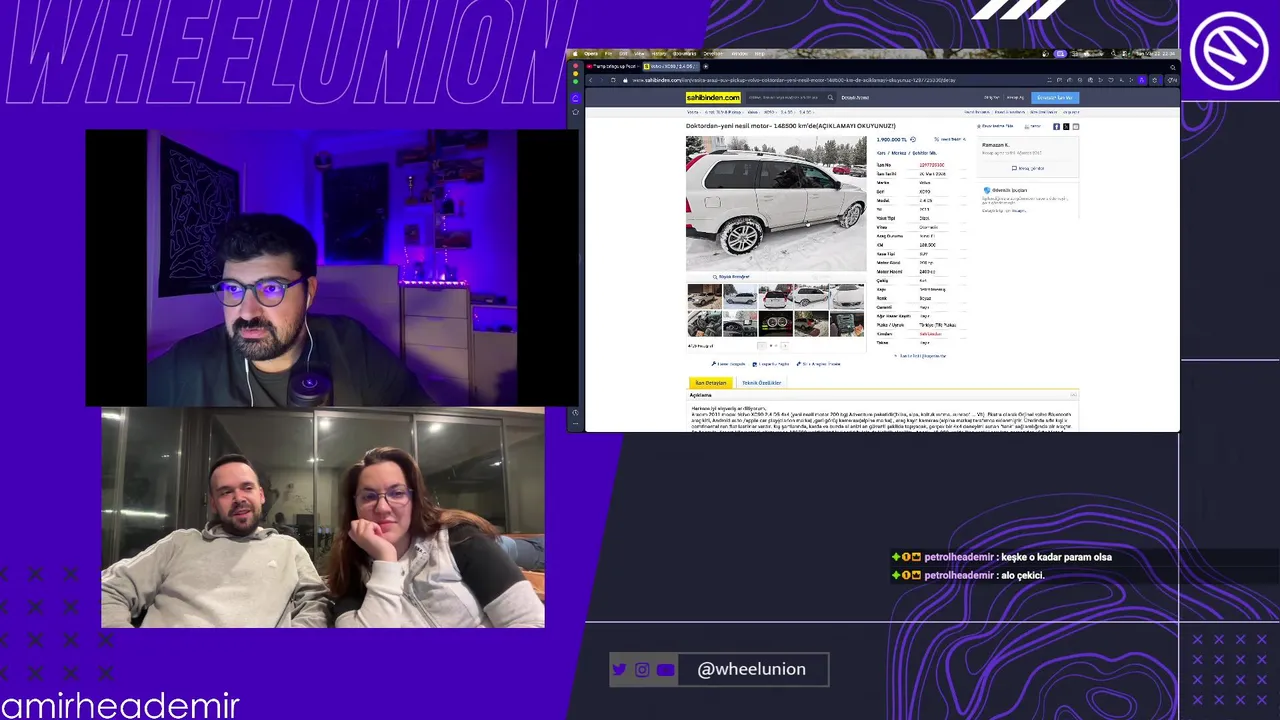
Task: Click the Twitter icon in @wheelunion banner
Action: [x=619, y=670]
